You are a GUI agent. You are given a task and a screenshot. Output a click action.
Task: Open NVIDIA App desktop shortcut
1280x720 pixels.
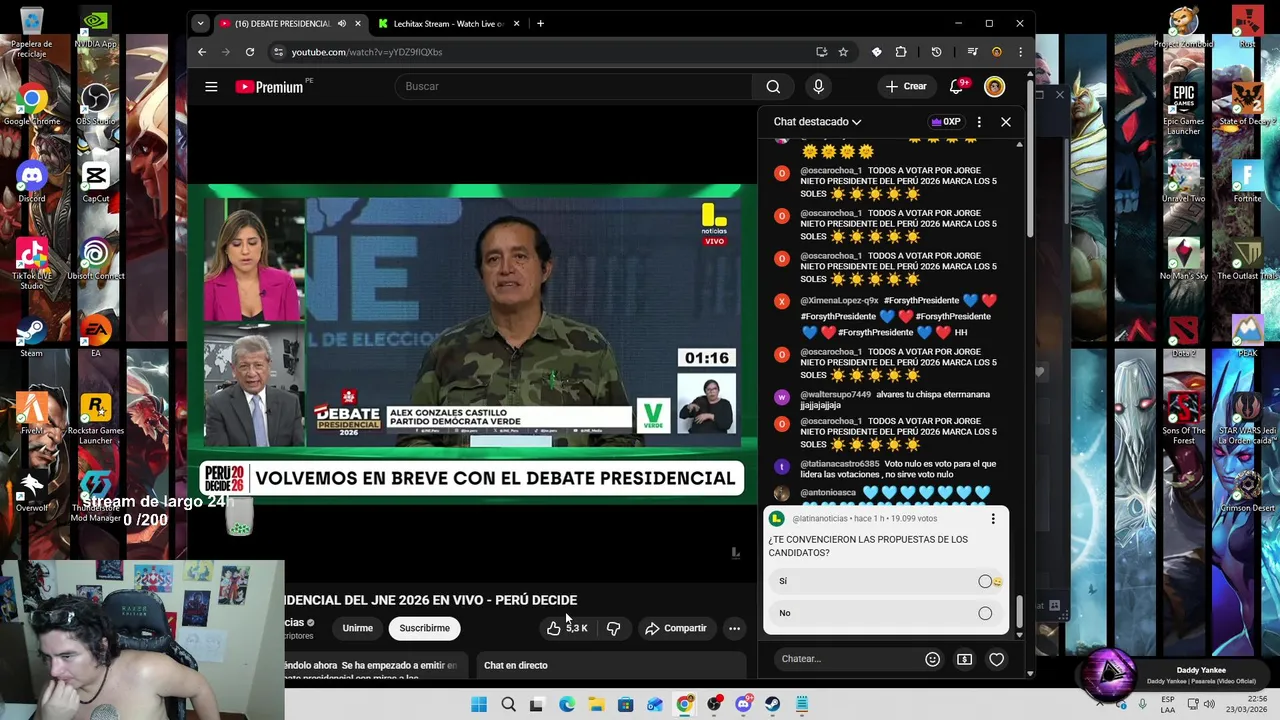95,27
